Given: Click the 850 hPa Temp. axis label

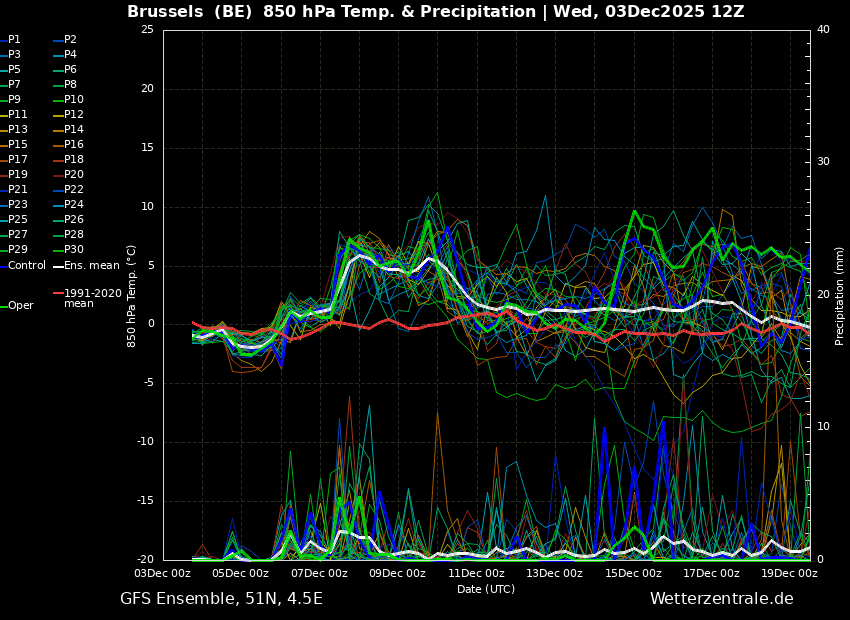Looking at the screenshot, I should tap(132, 295).
